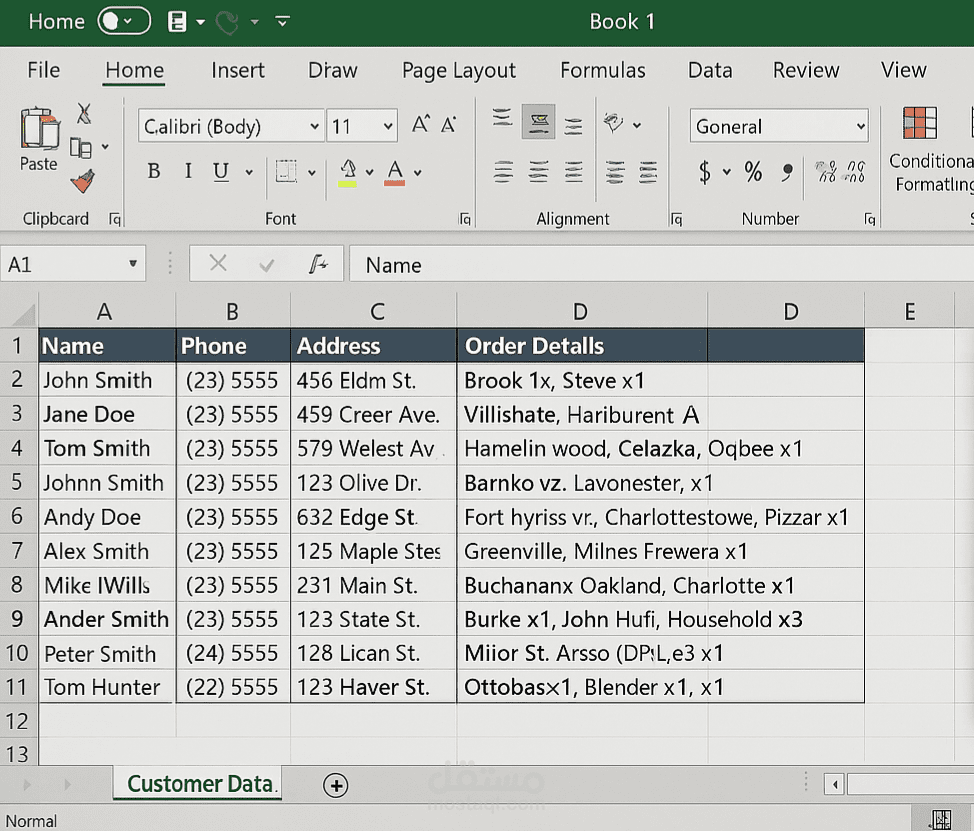This screenshot has width=974, height=831.
Task: Select Middle Align icon
Action: point(539,122)
